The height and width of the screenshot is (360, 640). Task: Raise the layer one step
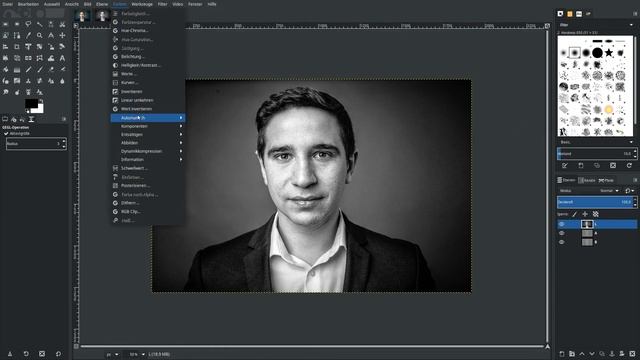tap(582, 353)
